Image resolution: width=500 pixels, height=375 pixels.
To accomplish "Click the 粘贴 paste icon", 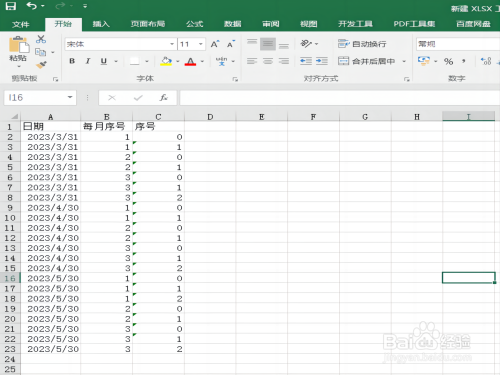I will click(19, 45).
